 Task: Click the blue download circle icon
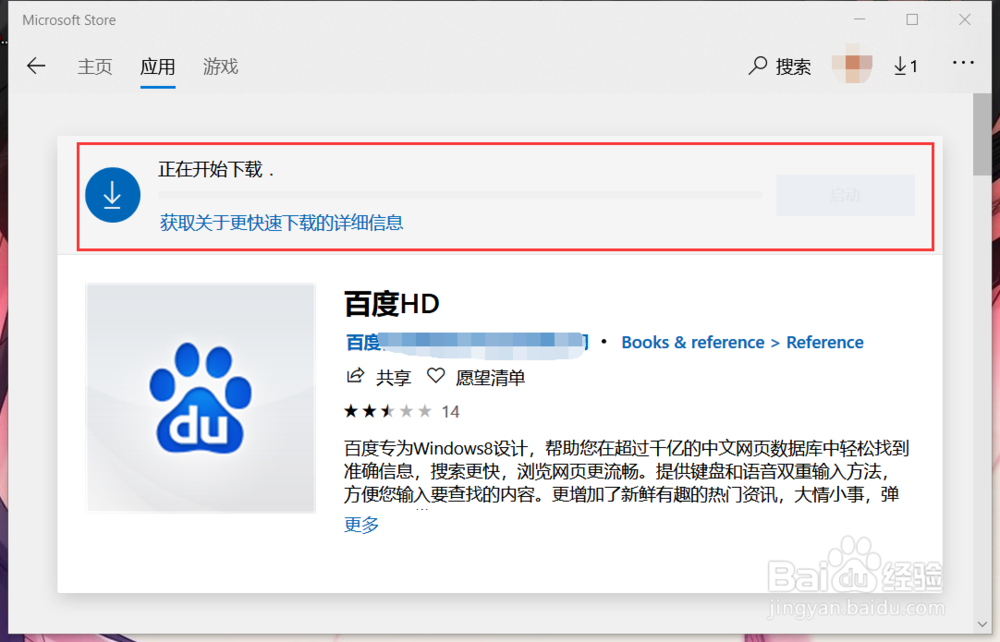point(113,195)
